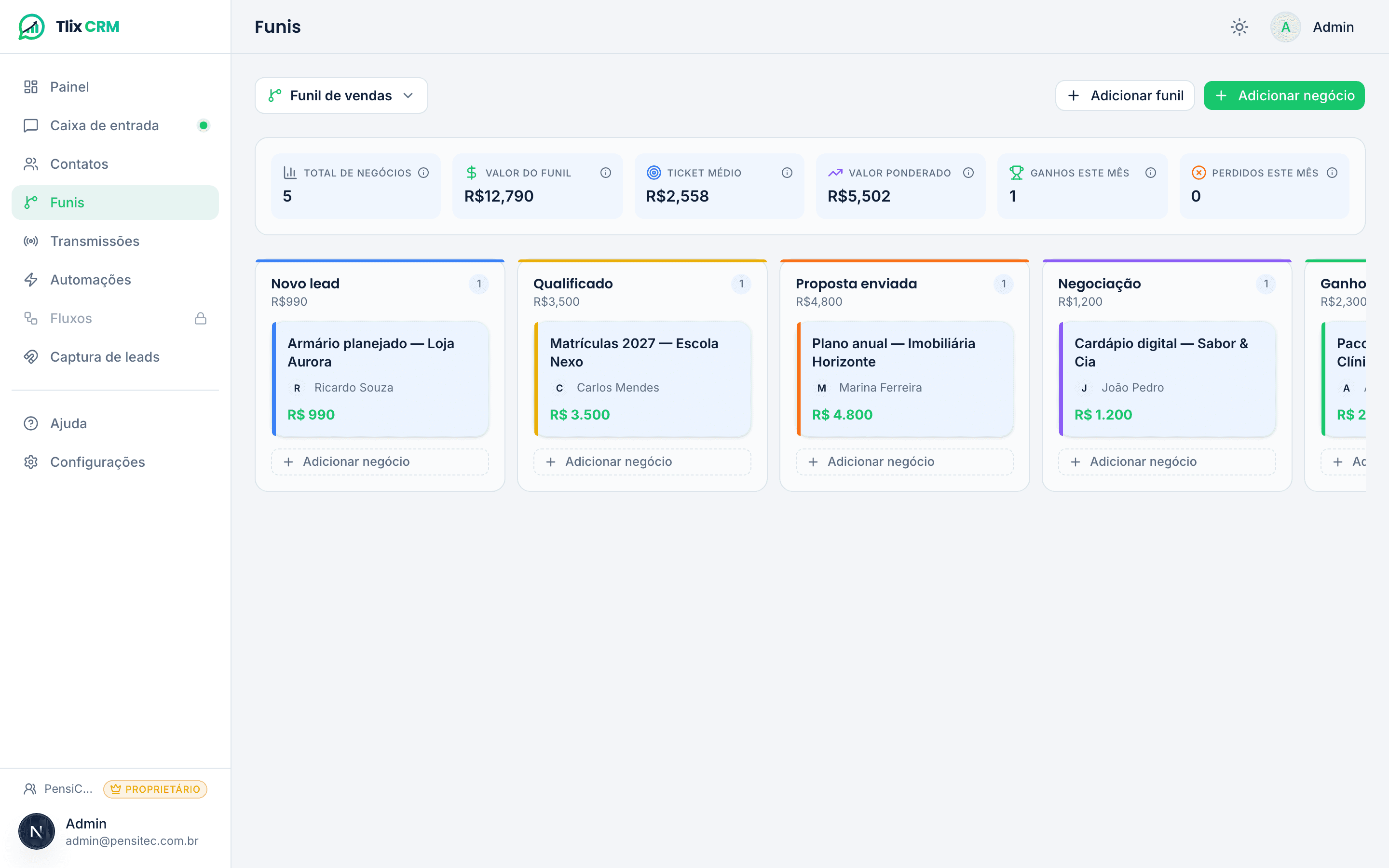
Task: Open the Plano anual — Imobiliária Horizonte deal
Action: tap(905, 379)
